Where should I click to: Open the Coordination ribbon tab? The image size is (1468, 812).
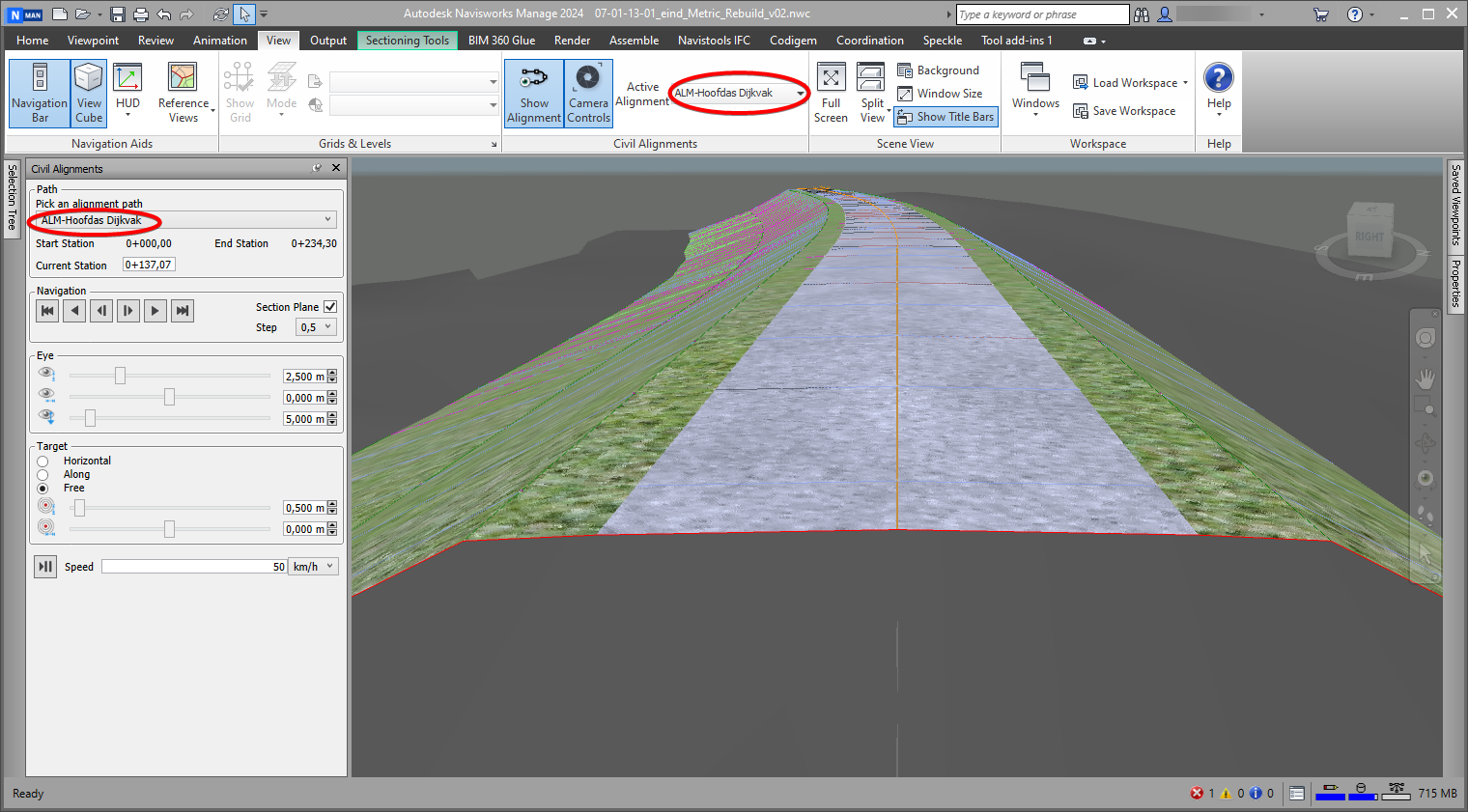tap(869, 41)
